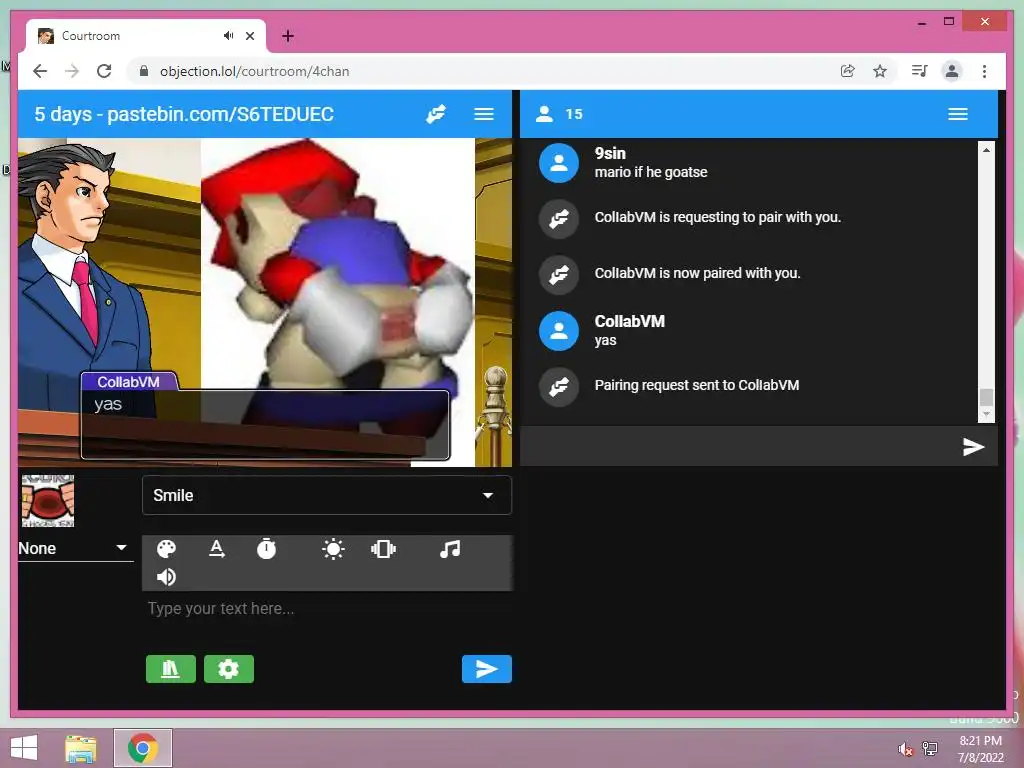Show the 15 users list

tap(558, 114)
